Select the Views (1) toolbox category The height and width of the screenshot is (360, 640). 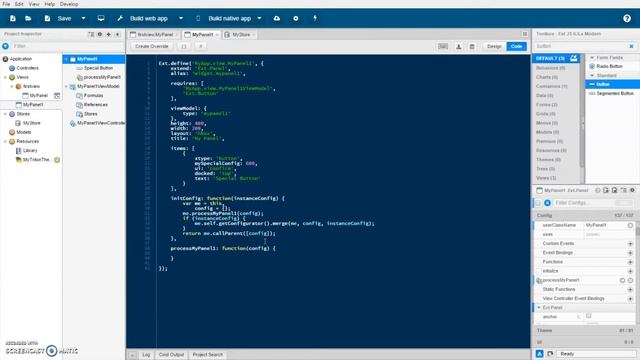[x=546, y=178]
